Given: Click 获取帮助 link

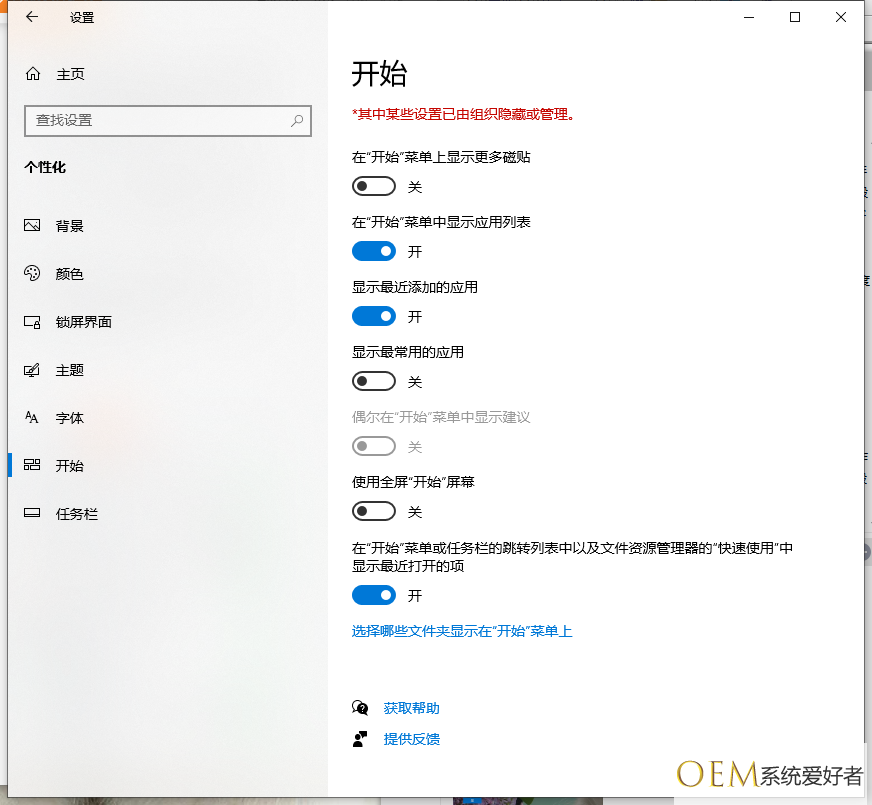Looking at the screenshot, I should (x=411, y=708).
